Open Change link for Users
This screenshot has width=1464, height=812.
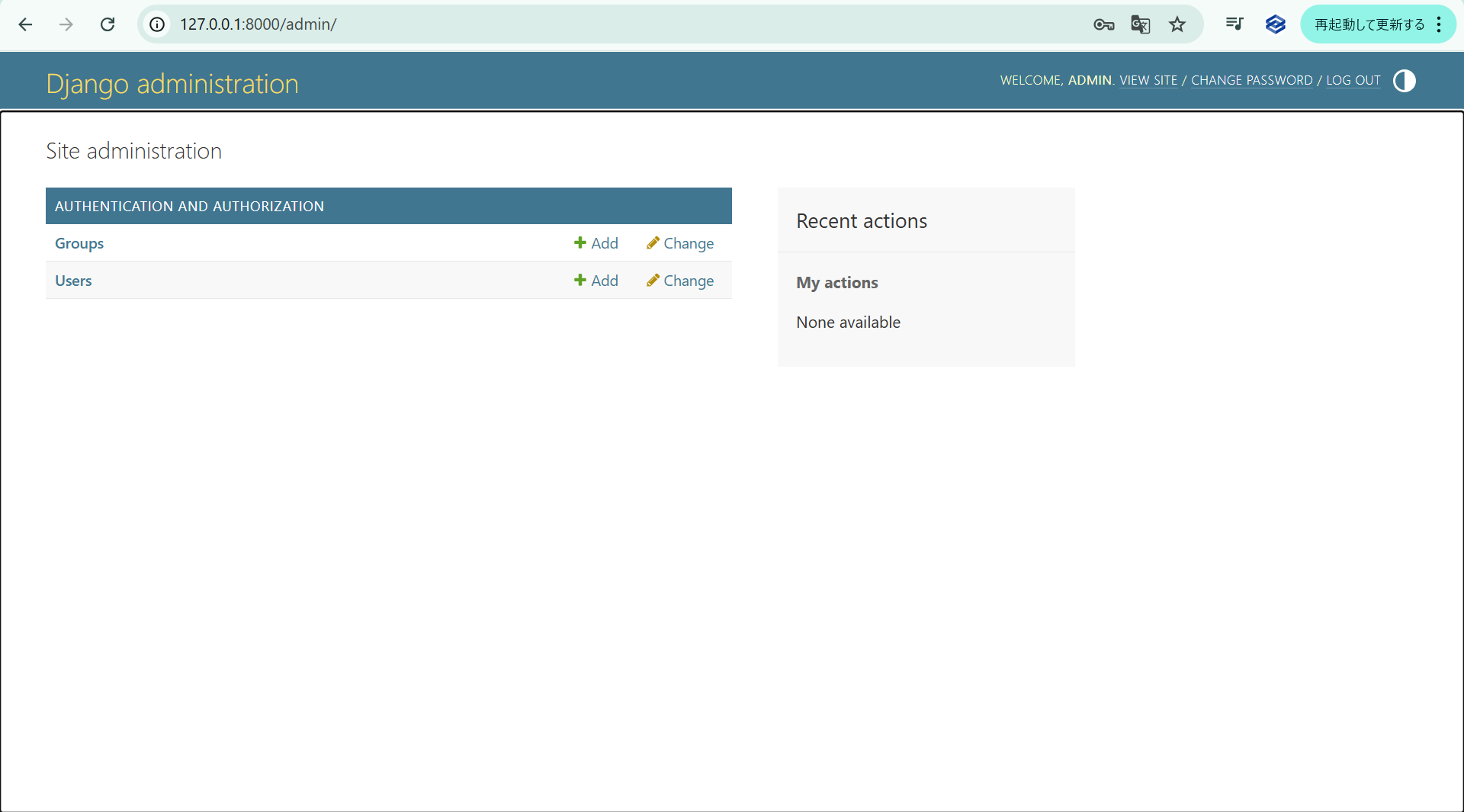[680, 281]
